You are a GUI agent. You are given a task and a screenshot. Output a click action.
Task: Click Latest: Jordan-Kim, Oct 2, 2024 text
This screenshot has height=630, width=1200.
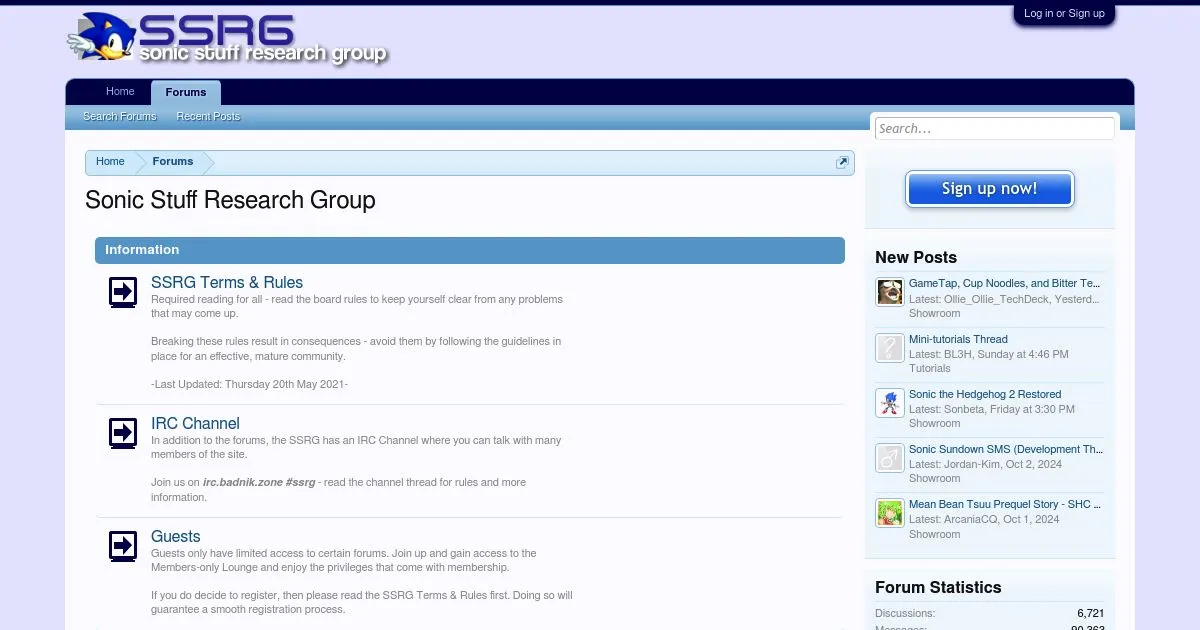point(985,464)
